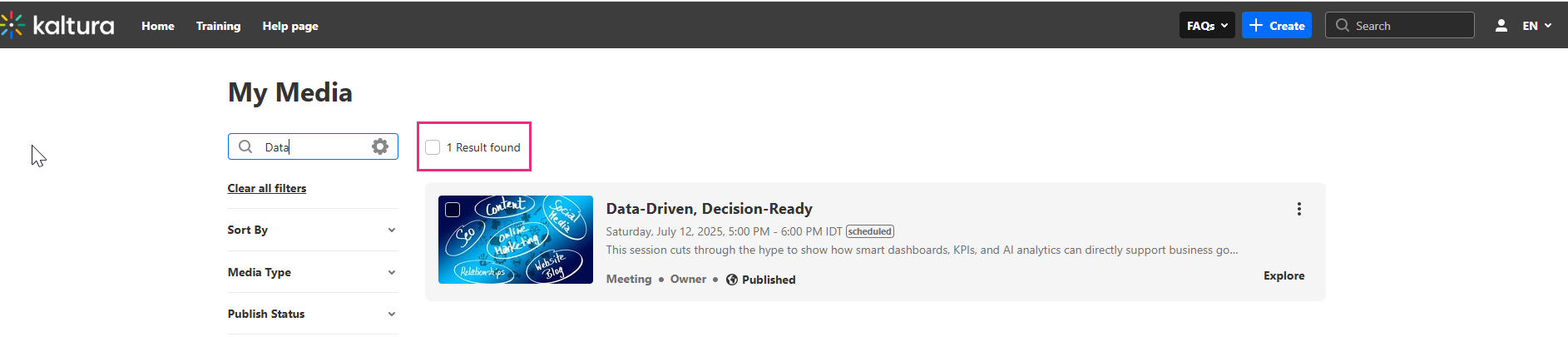The height and width of the screenshot is (337, 1568).
Task: Open the search filter gear settings
Action: pyautogui.click(x=380, y=146)
